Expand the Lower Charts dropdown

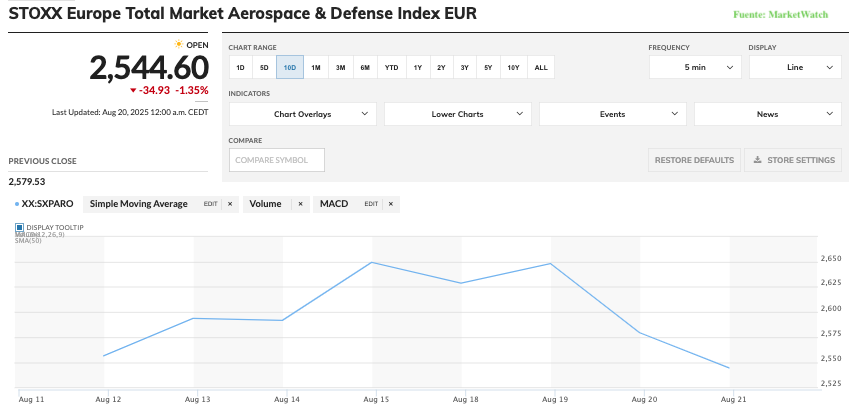[457, 114]
